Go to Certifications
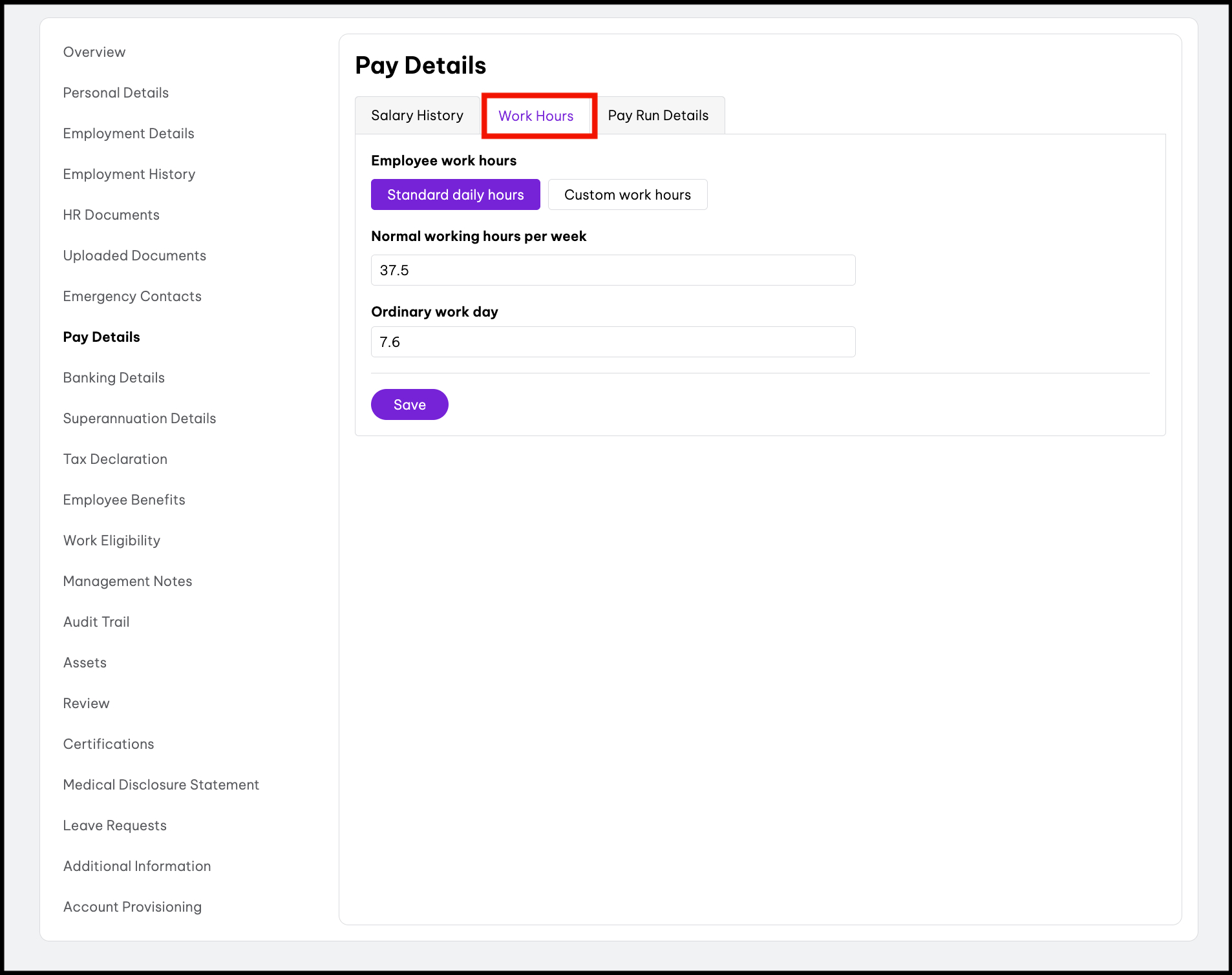Viewport: 1232px width, 975px height. click(x=109, y=744)
